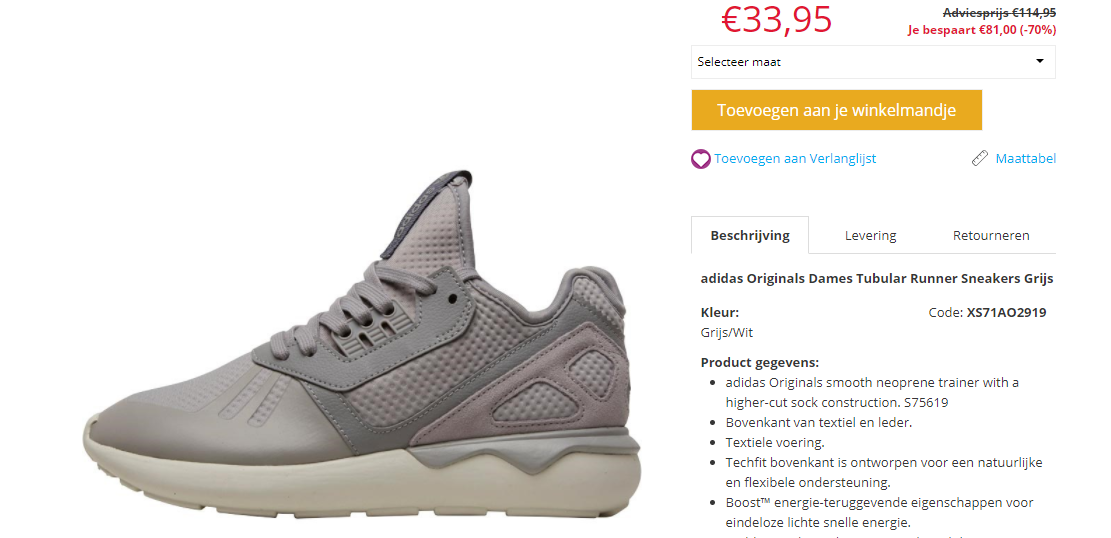Viewport: 1111px width, 538px height.
Task: Click Toevoegen aan Verlanglijst link
Action: (795, 159)
